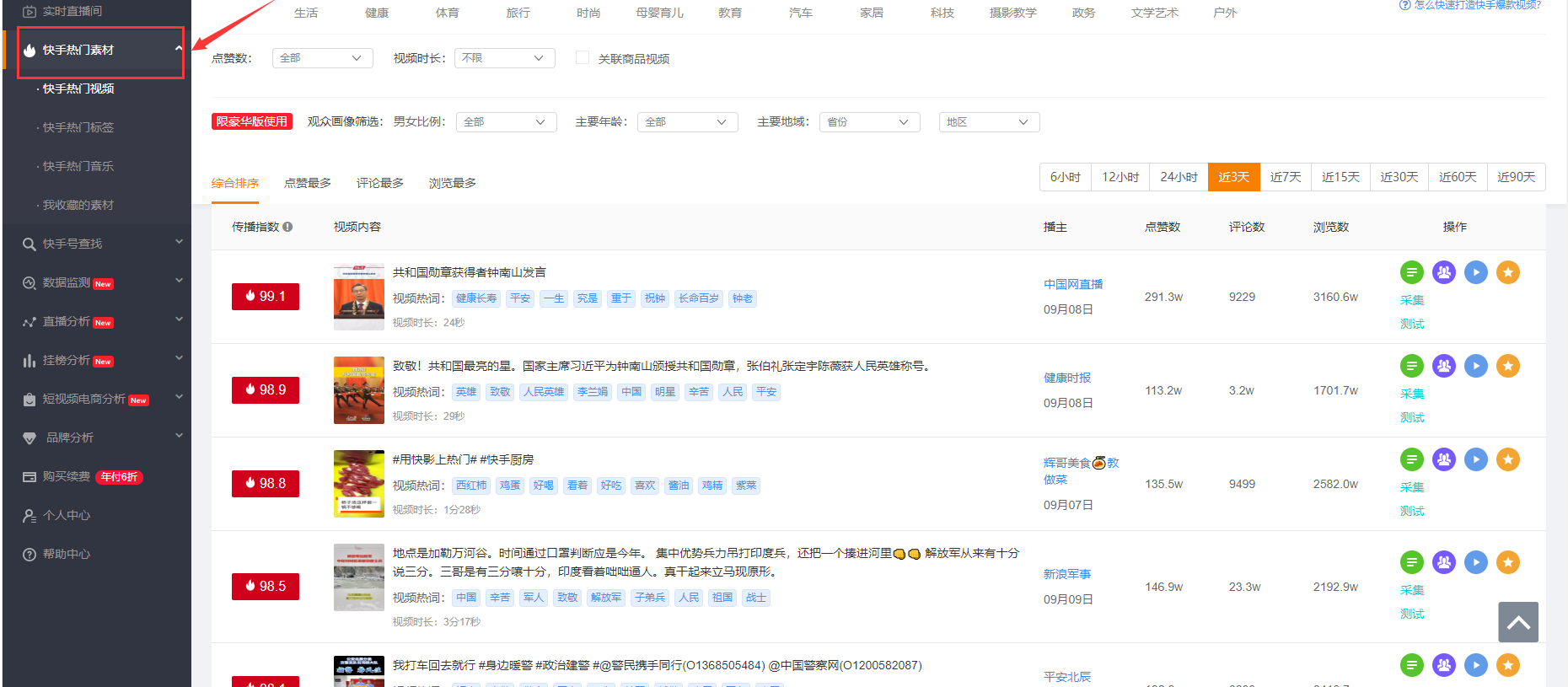The image size is (1568, 687).
Task: Open purple audience icon in 健康时报 row
Action: pos(1444,366)
